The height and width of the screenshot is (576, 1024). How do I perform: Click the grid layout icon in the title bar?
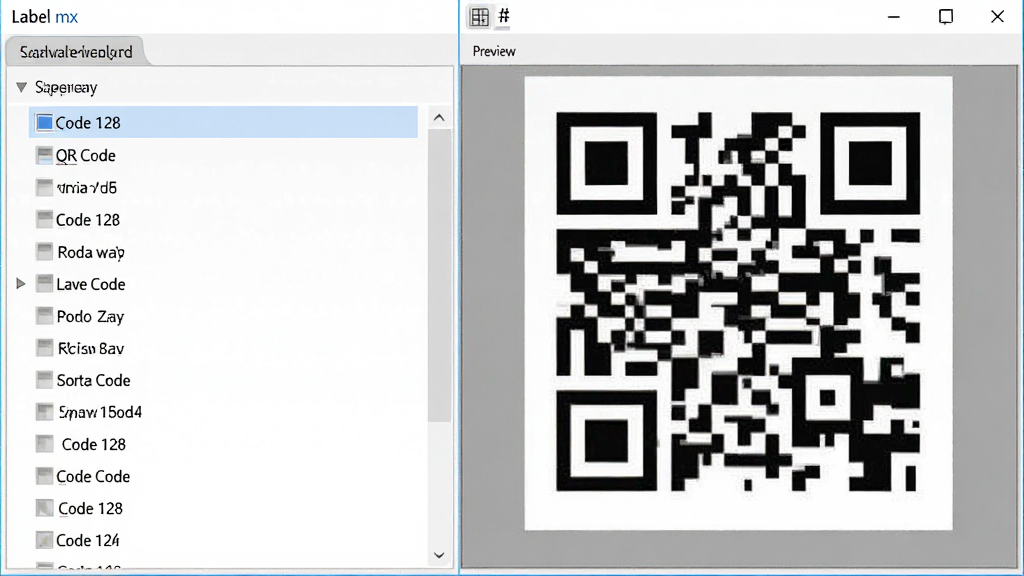479,17
